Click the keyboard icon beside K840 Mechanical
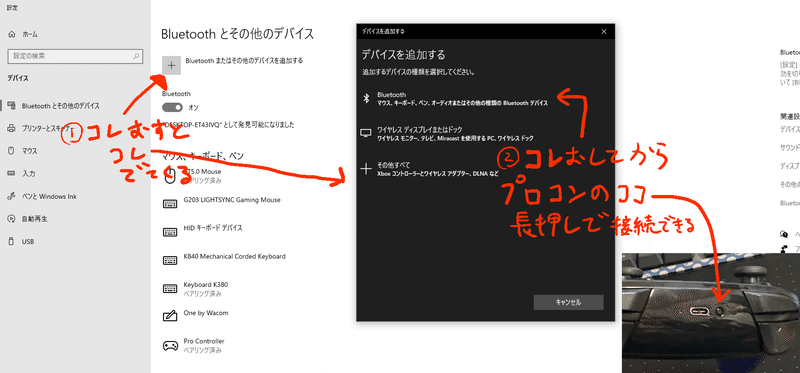Screen dimensions: 800x373 [x=170, y=261]
